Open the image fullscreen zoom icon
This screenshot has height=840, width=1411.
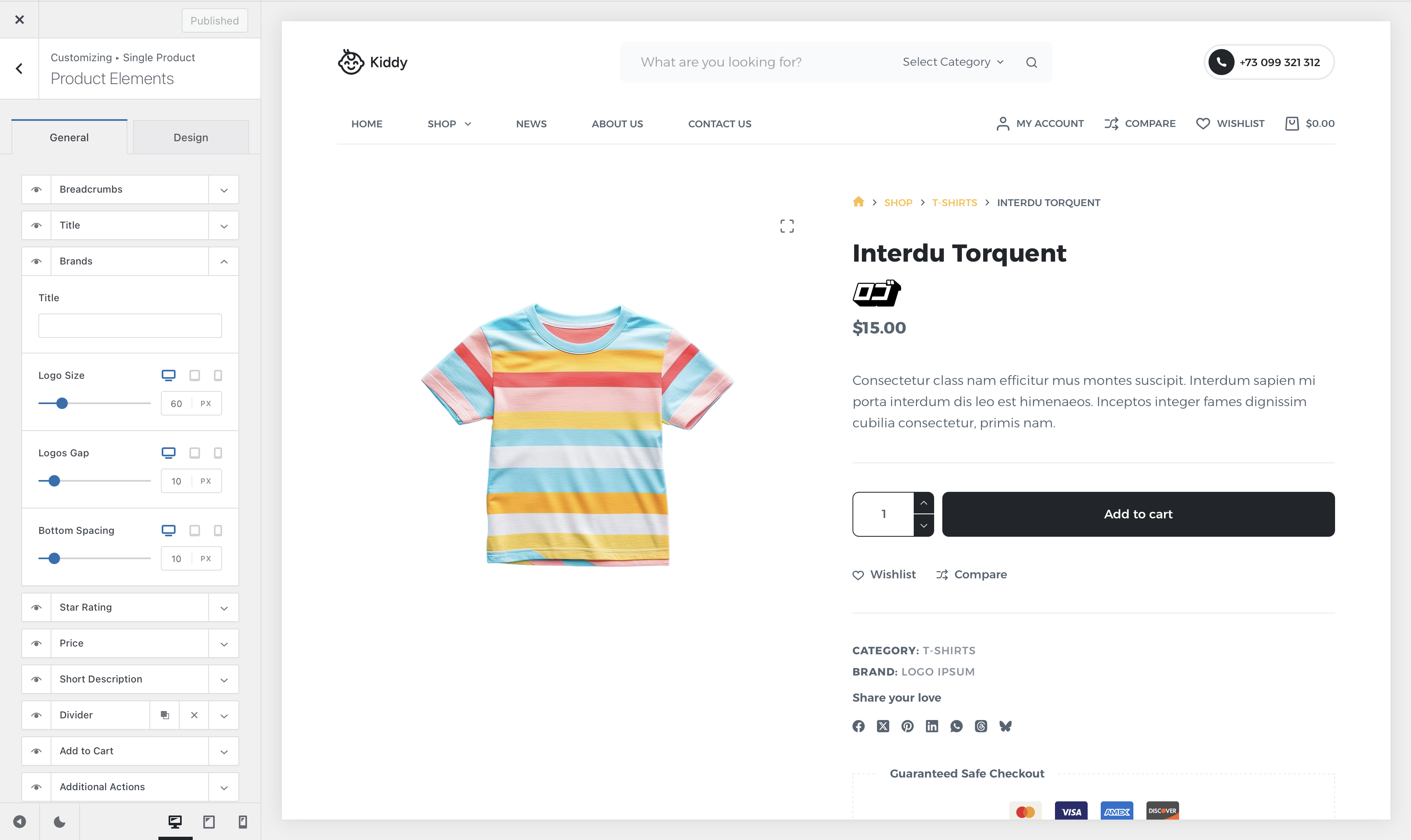[x=786, y=227]
